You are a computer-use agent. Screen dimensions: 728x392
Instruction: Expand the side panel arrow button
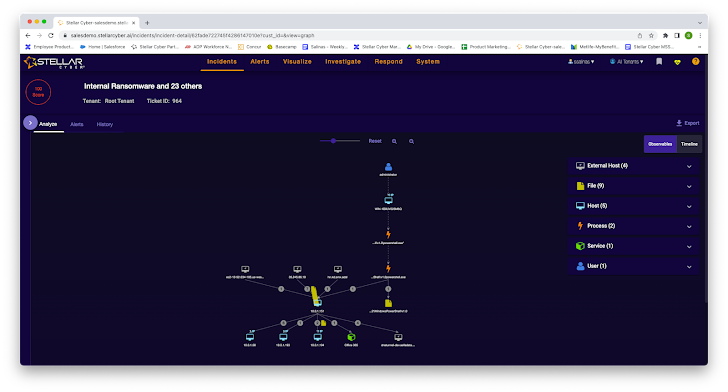point(30,123)
